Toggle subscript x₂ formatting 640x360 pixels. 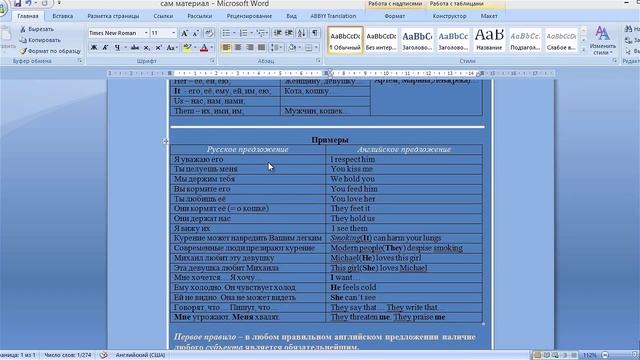(147, 48)
